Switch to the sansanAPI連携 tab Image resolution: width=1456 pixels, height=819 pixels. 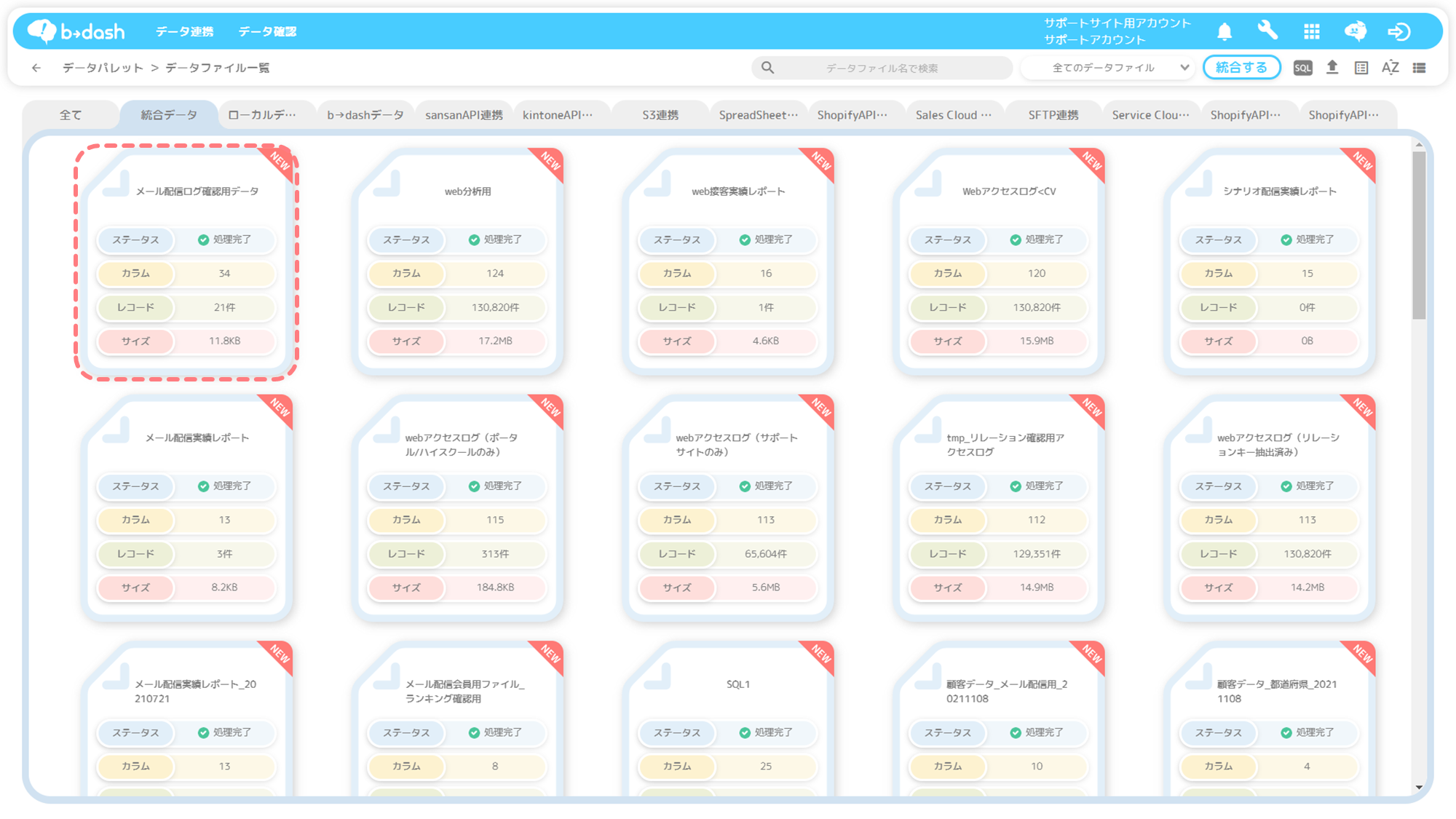point(464,115)
